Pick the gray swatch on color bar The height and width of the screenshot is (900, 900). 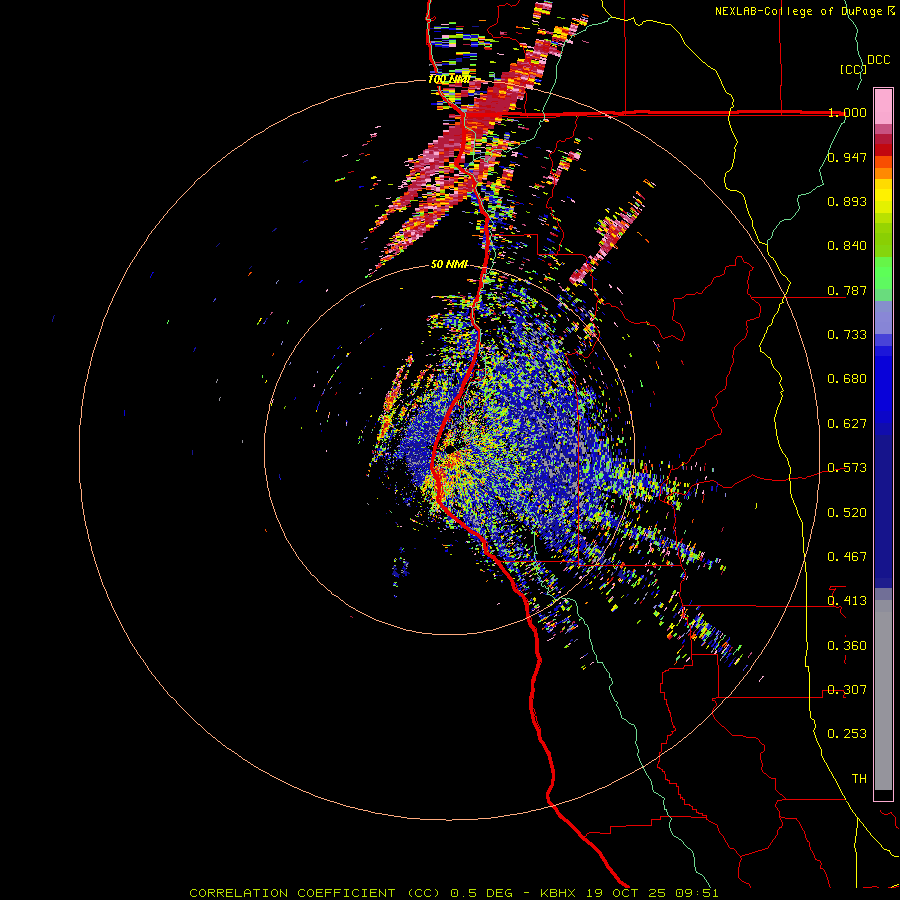[x=883, y=695]
